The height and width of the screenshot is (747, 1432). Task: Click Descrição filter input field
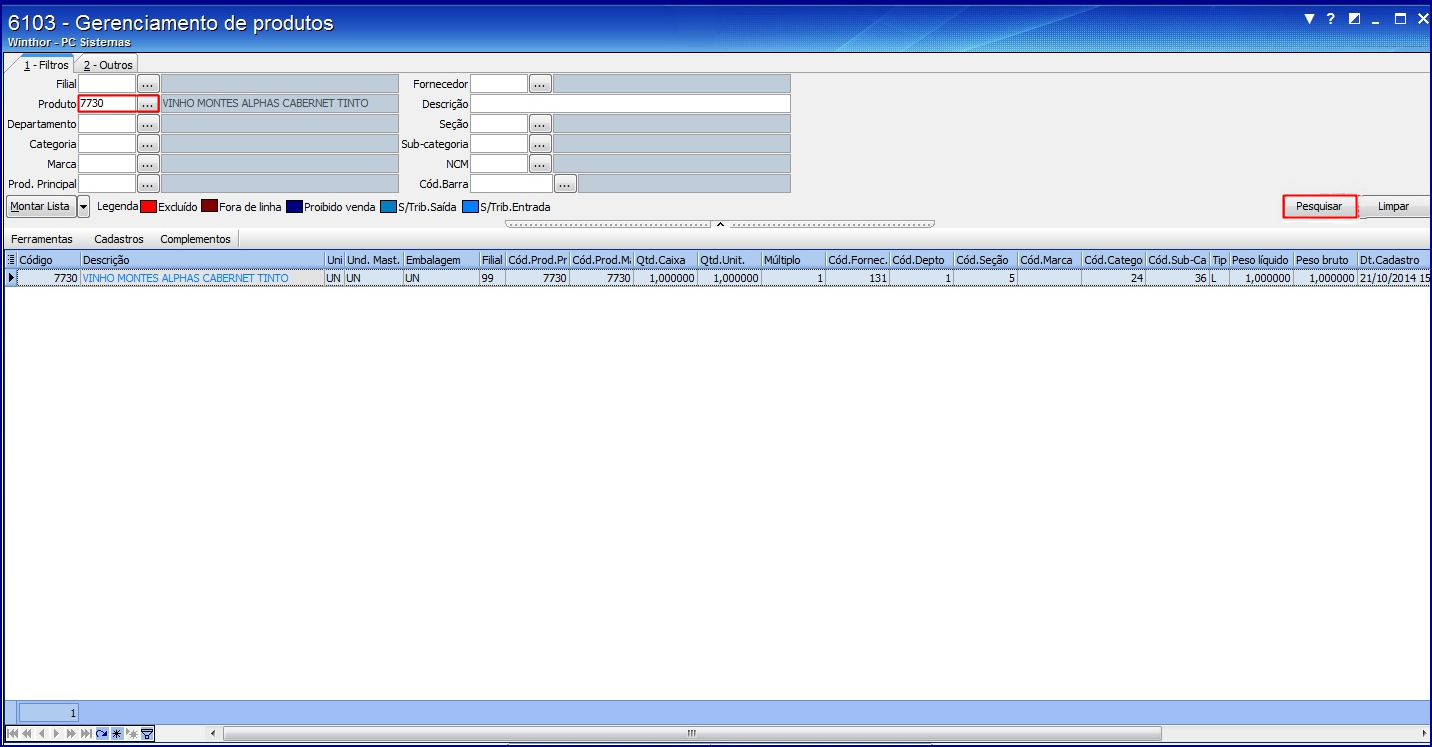point(630,104)
